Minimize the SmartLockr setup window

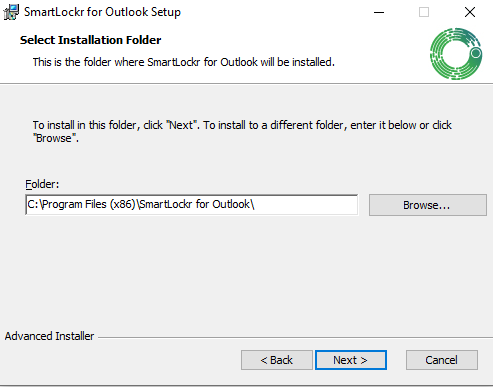click(379, 12)
